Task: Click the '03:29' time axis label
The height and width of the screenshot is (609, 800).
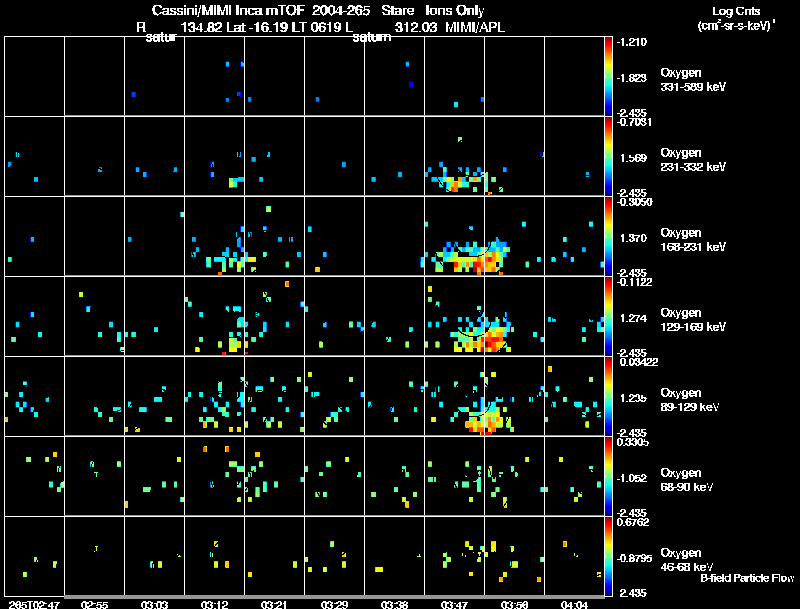Action: [334, 605]
